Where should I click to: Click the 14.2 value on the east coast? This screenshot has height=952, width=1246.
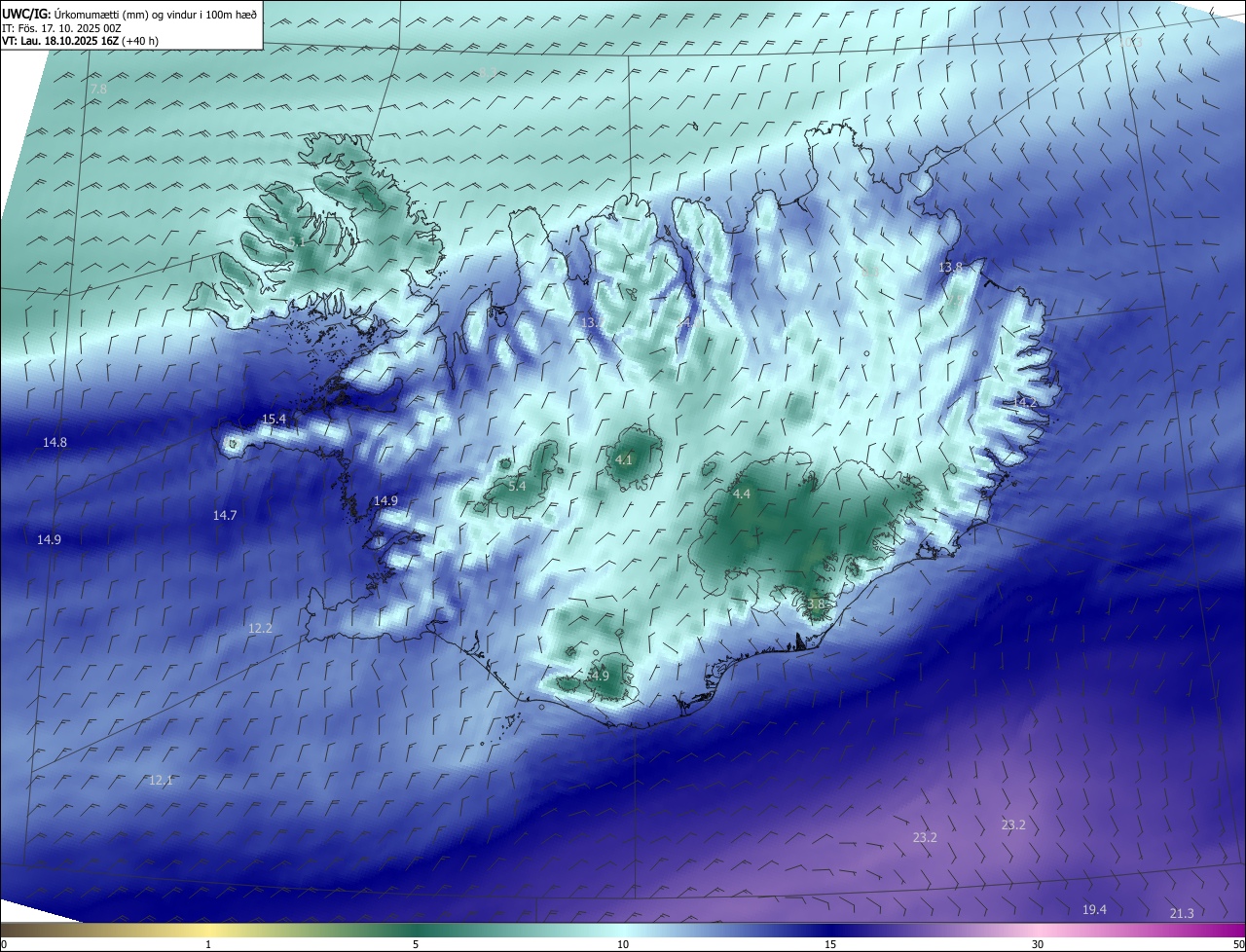pos(1025,402)
